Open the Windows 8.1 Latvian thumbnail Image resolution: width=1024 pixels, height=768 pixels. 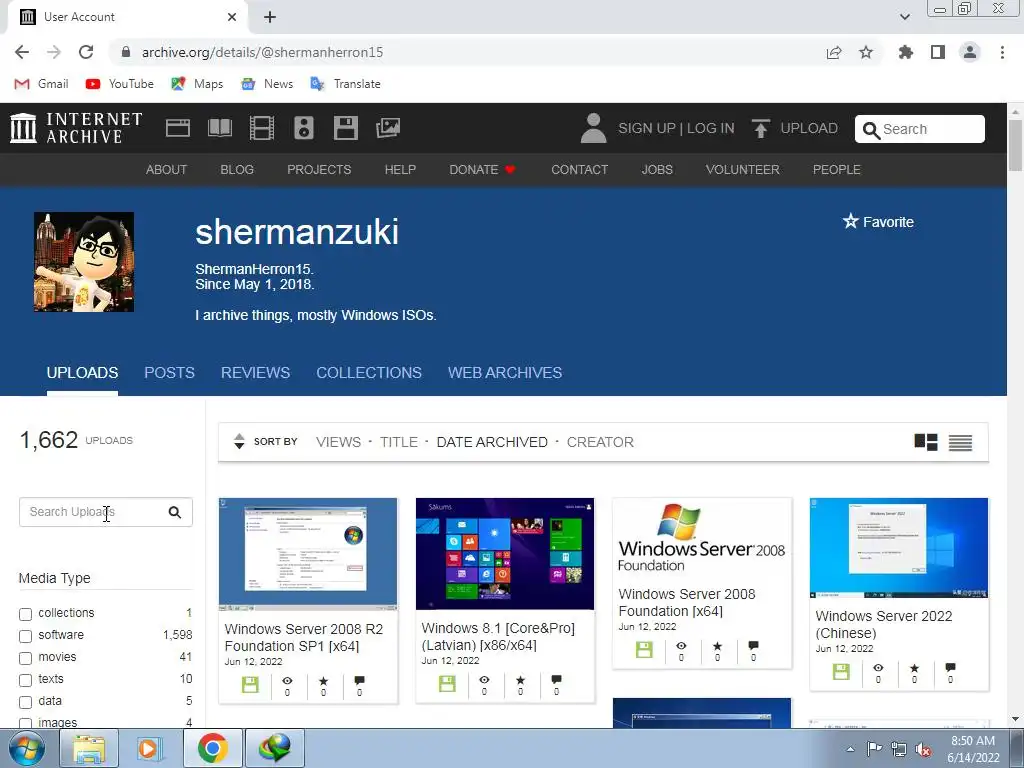[x=505, y=554]
